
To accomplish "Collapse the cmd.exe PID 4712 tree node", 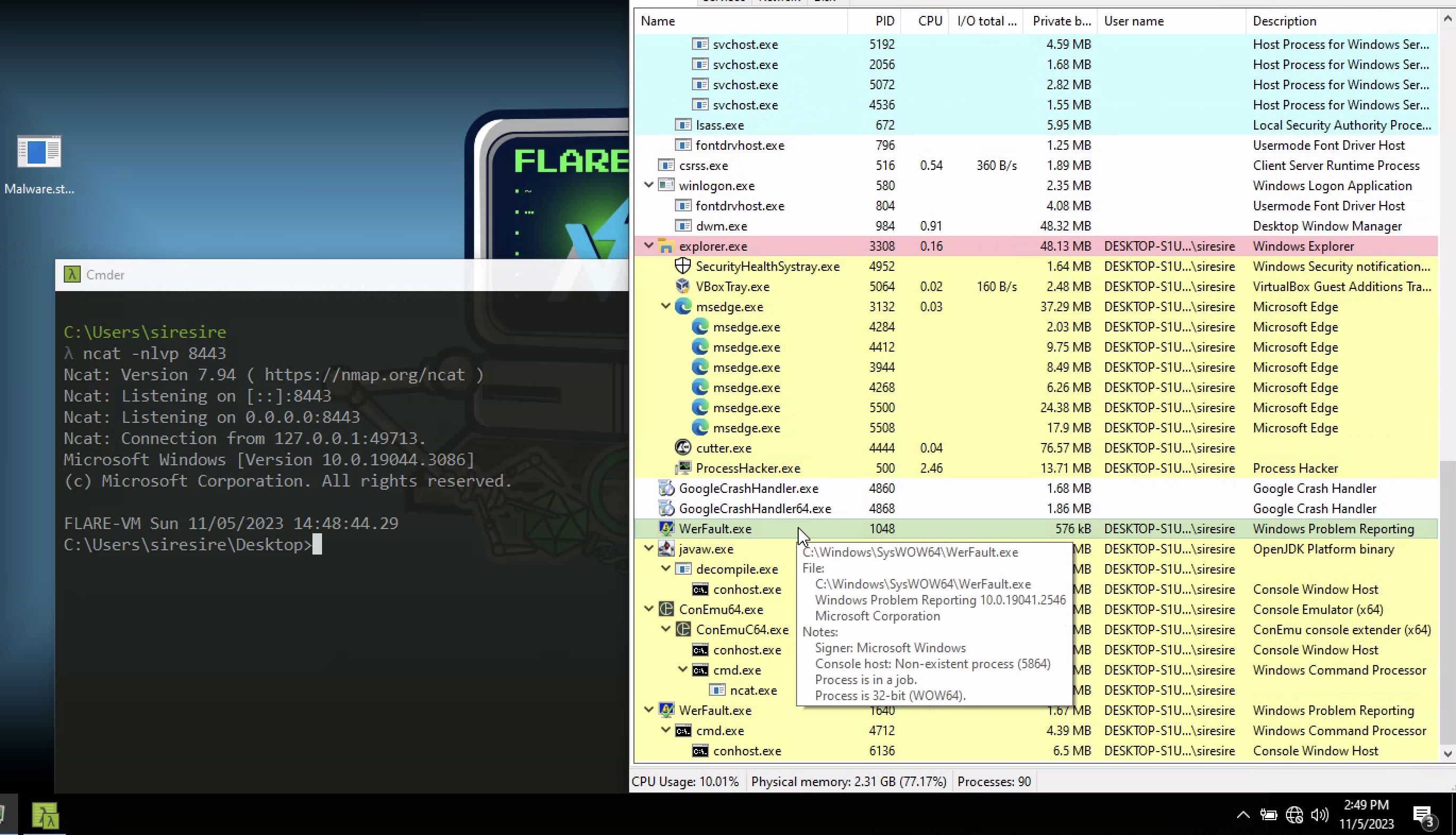I will click(665, 730).
